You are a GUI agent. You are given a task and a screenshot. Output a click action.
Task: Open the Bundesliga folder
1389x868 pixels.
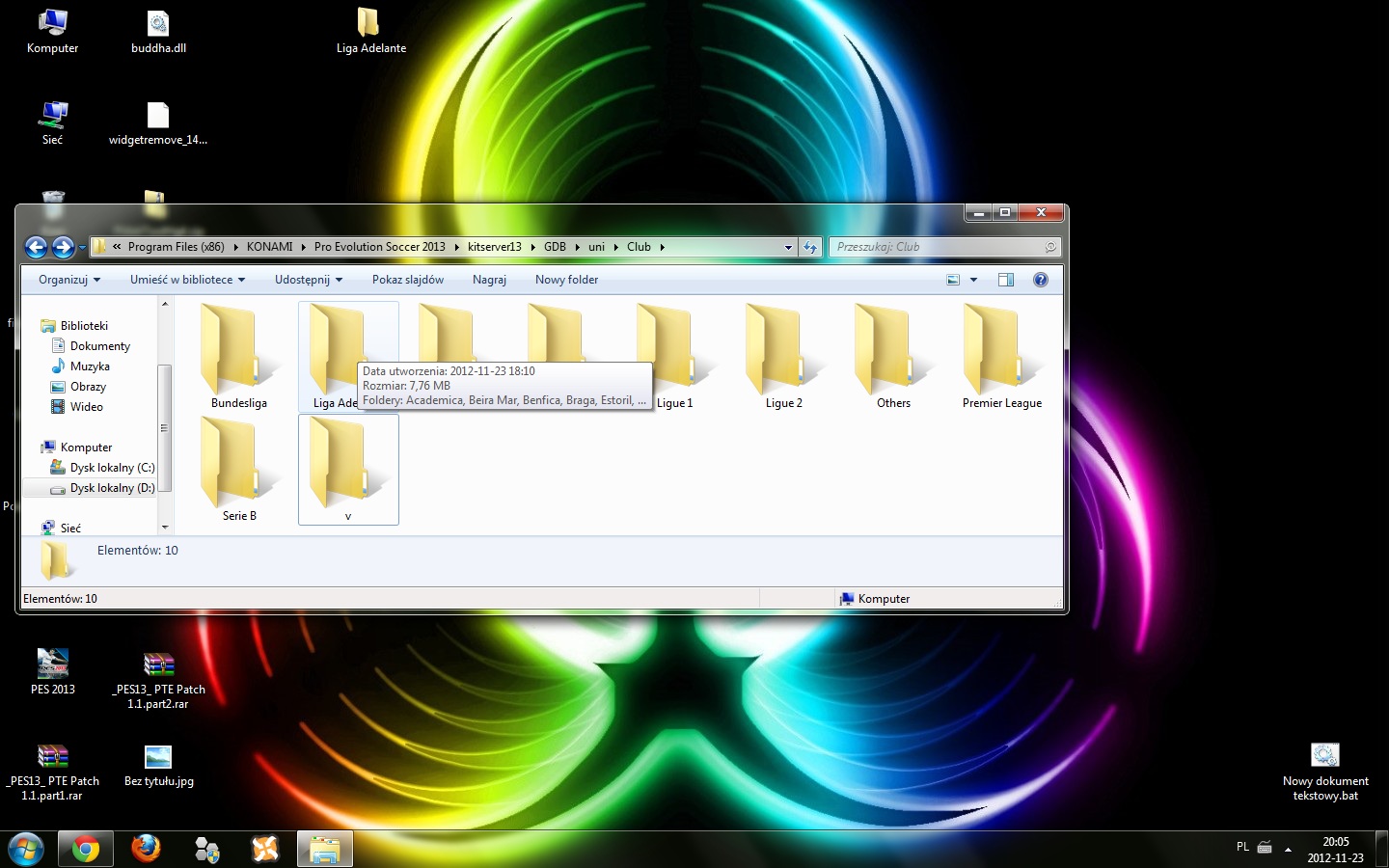[238, 355]
